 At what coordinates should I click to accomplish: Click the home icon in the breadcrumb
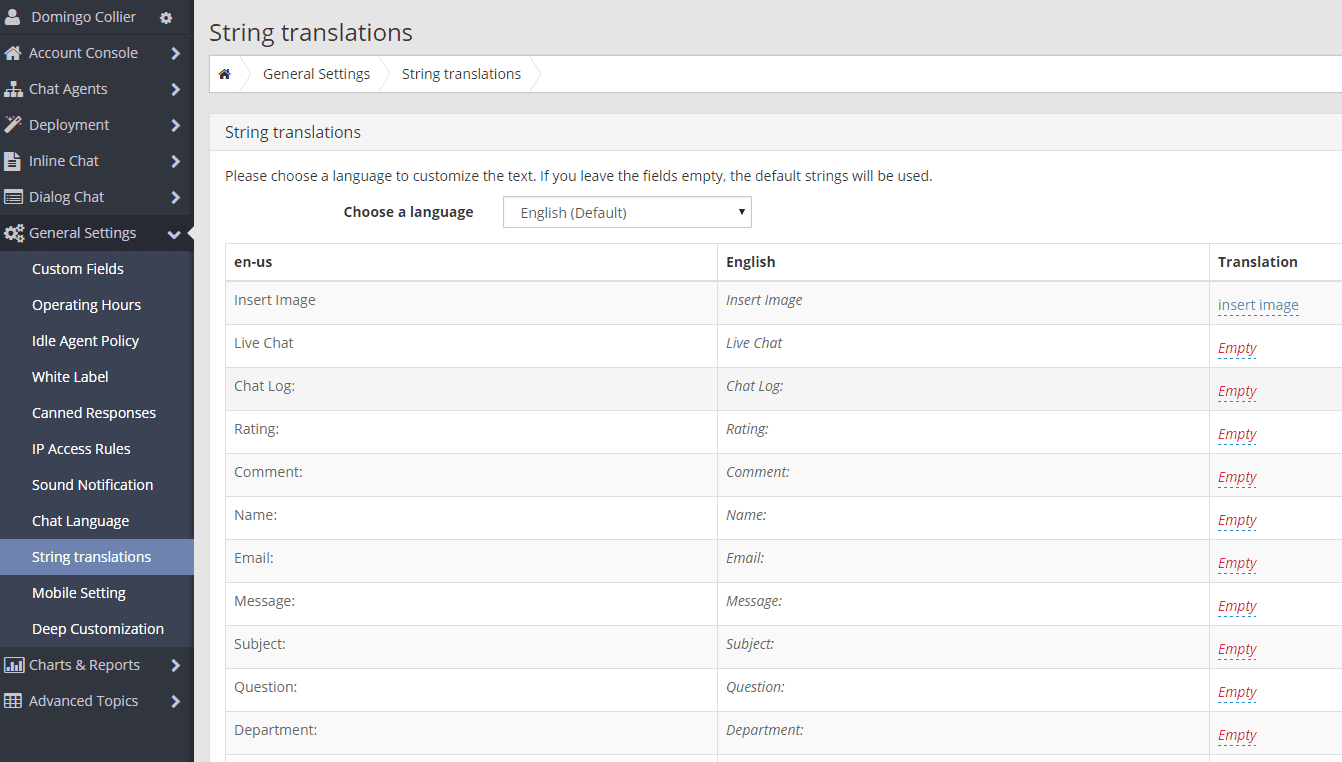pos(225,73)
